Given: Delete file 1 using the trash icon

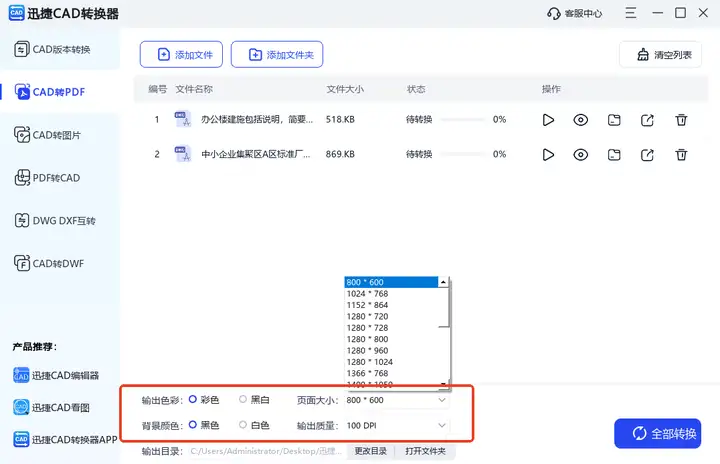Looking at the screenshot, I should [681, 120].
